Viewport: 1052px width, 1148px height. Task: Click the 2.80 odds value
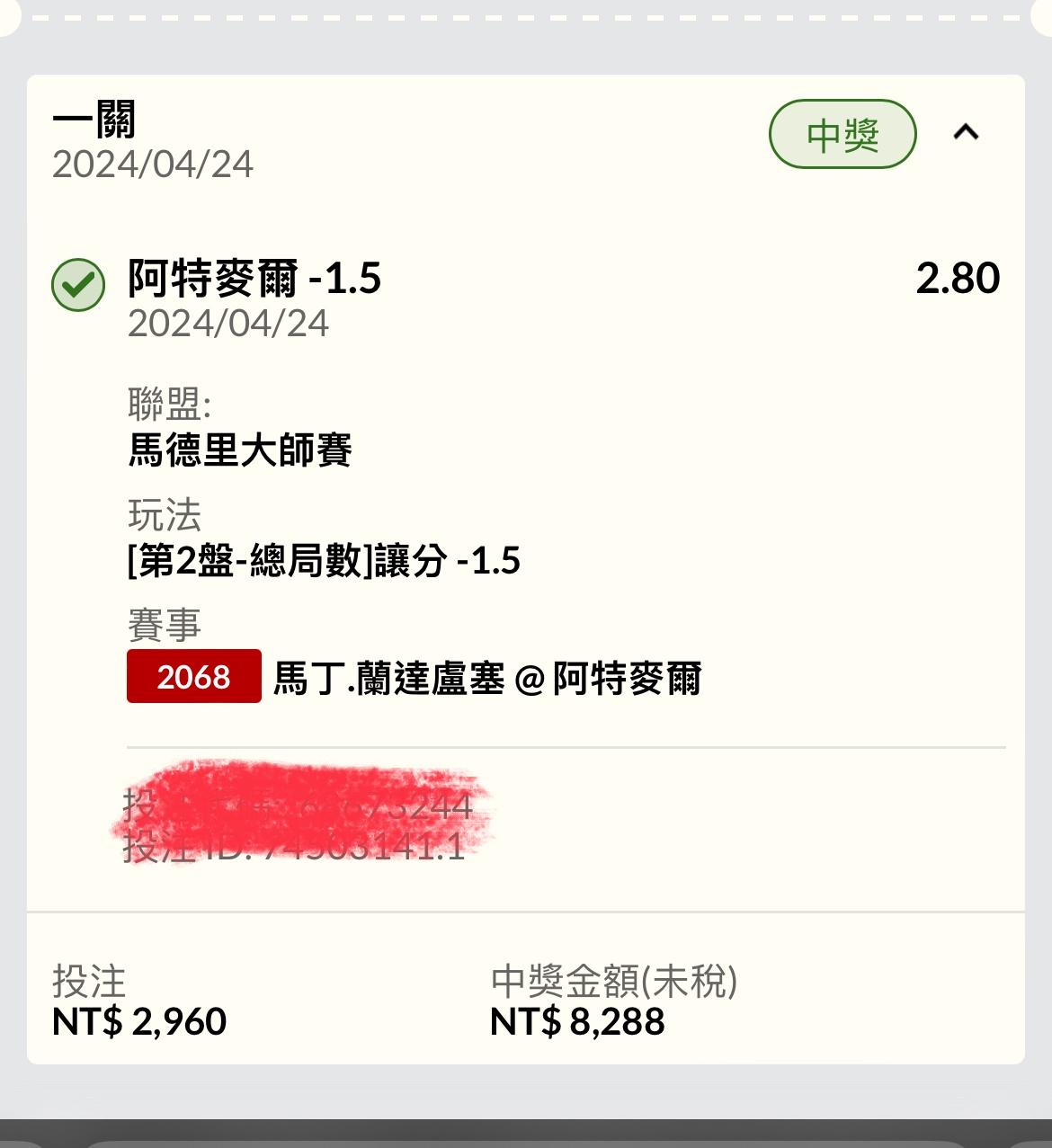pyautogui.click(x=958, y=278)
